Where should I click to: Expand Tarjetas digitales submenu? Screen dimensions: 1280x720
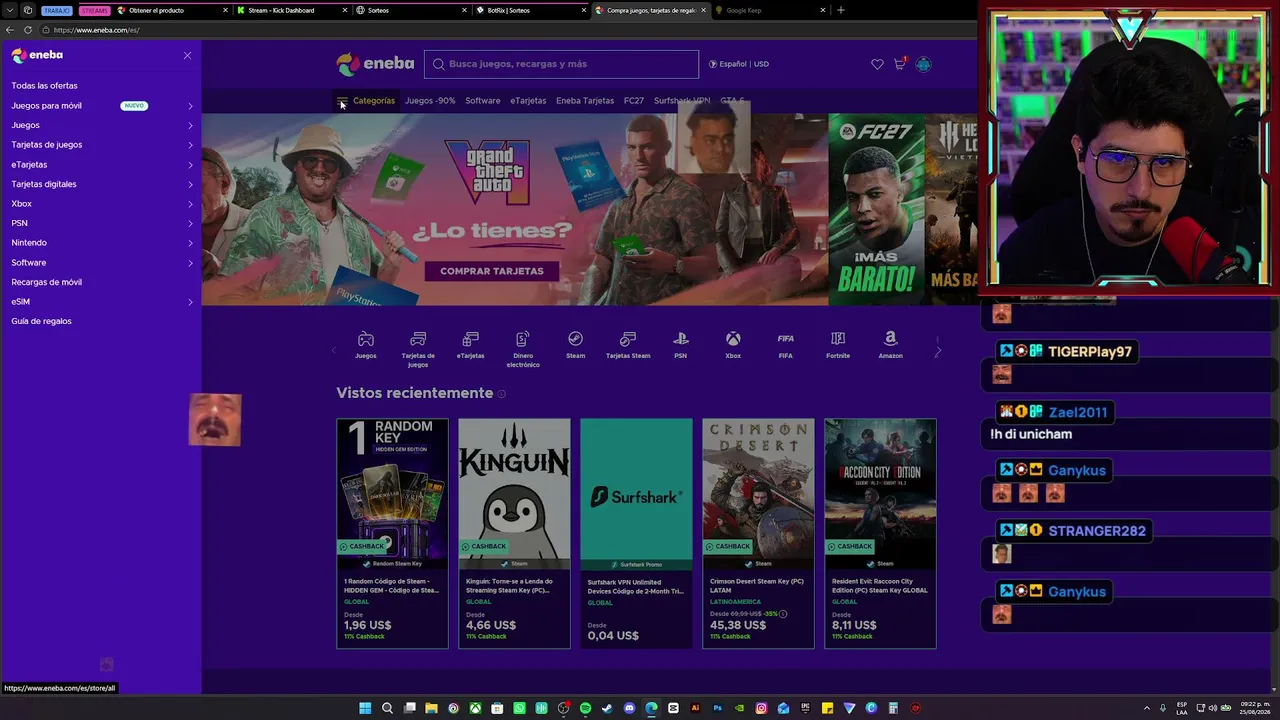pos(190,184)
